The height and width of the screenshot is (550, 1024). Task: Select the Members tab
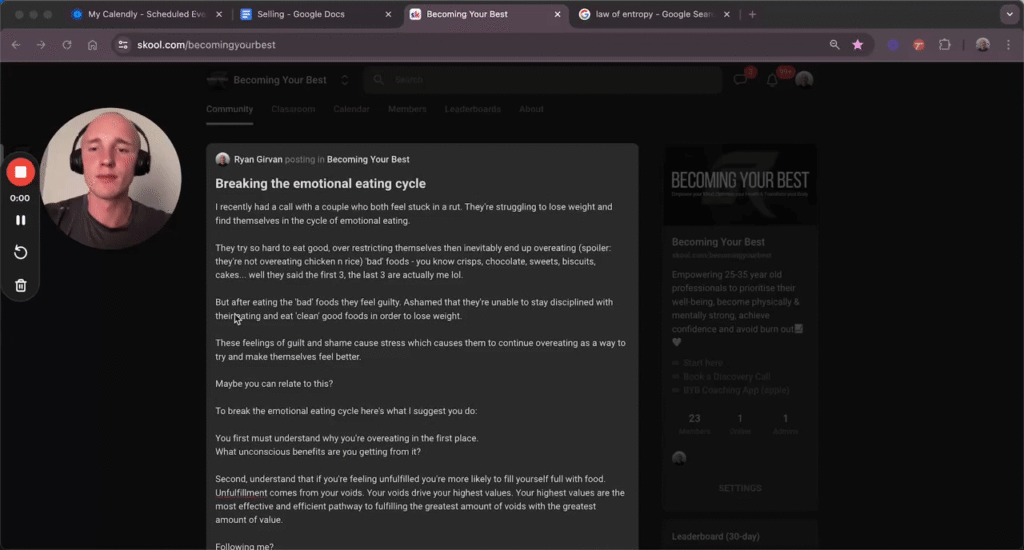(x=407, y=109)
